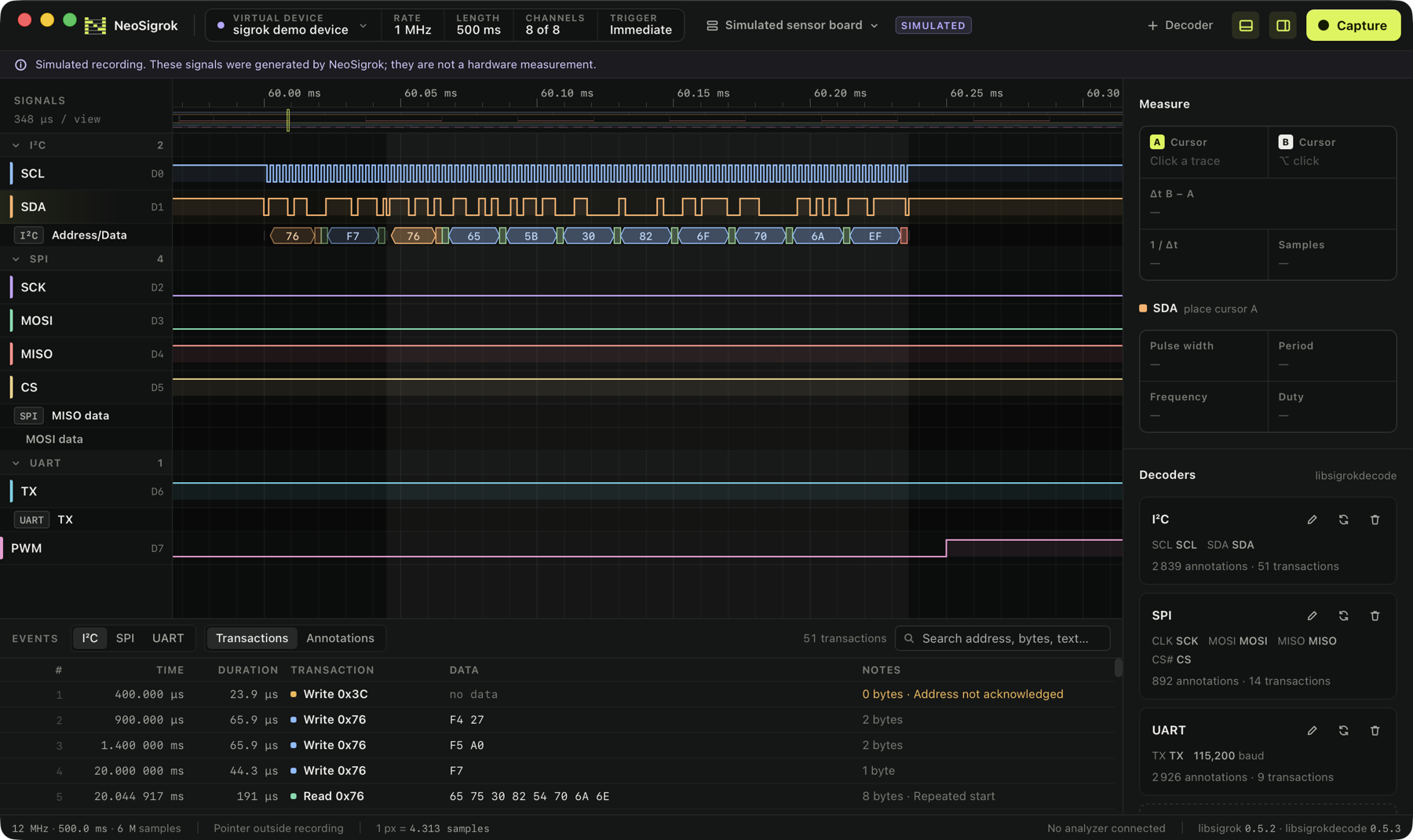Collapse the I²C signal group
This screenshot has height=840, width=1413.
[16, 145]
